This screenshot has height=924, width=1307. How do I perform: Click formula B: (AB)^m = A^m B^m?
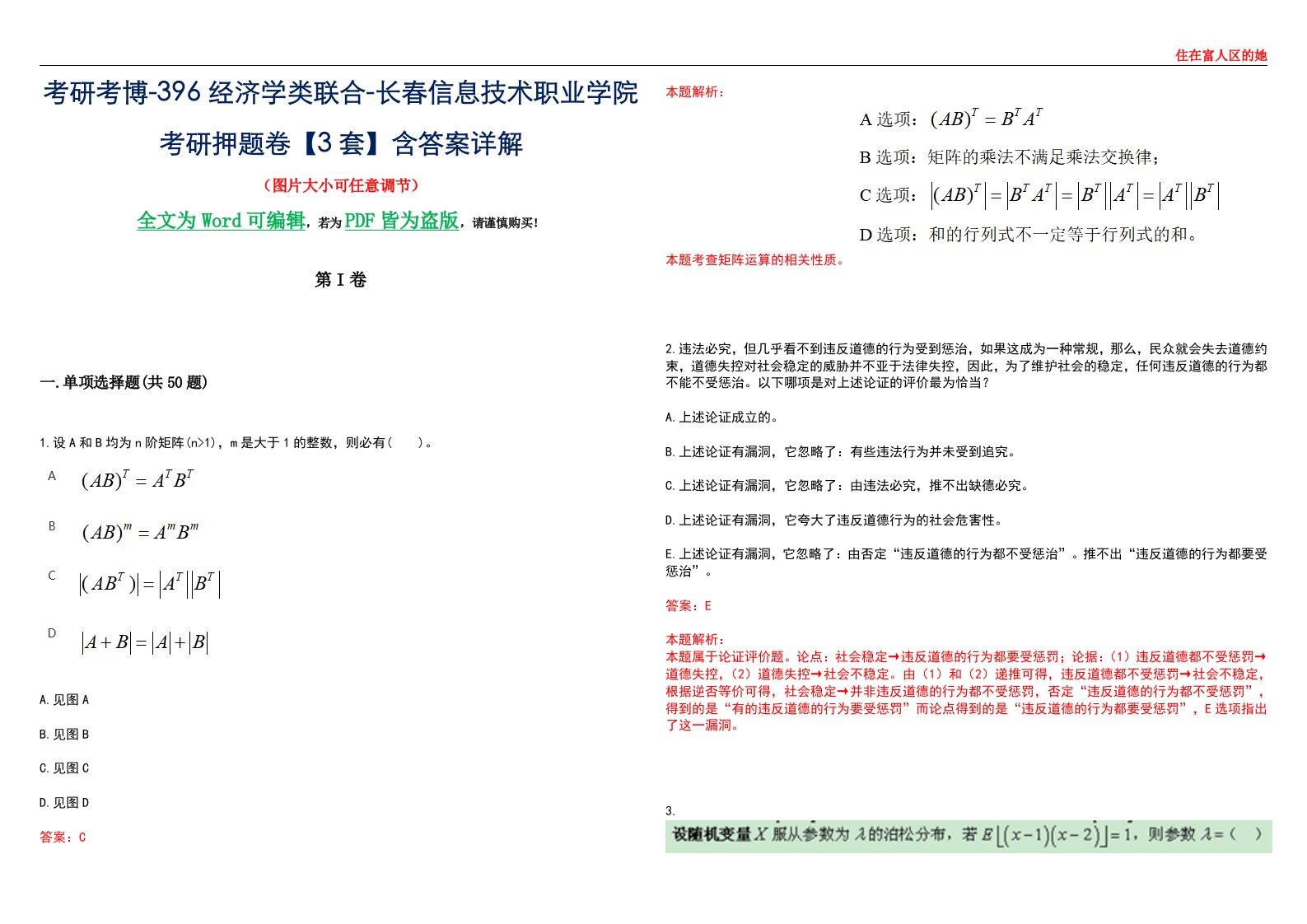(x=140, y=532)
